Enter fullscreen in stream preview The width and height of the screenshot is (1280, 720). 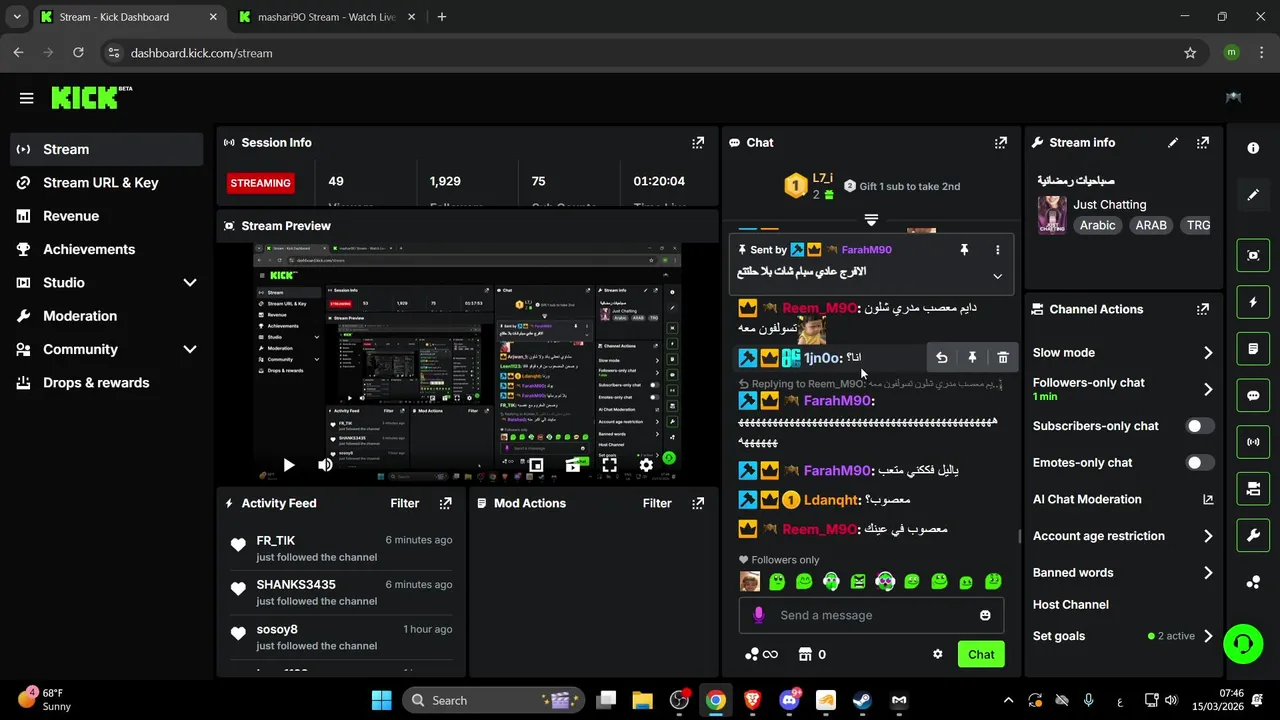(x=609, y=465)
